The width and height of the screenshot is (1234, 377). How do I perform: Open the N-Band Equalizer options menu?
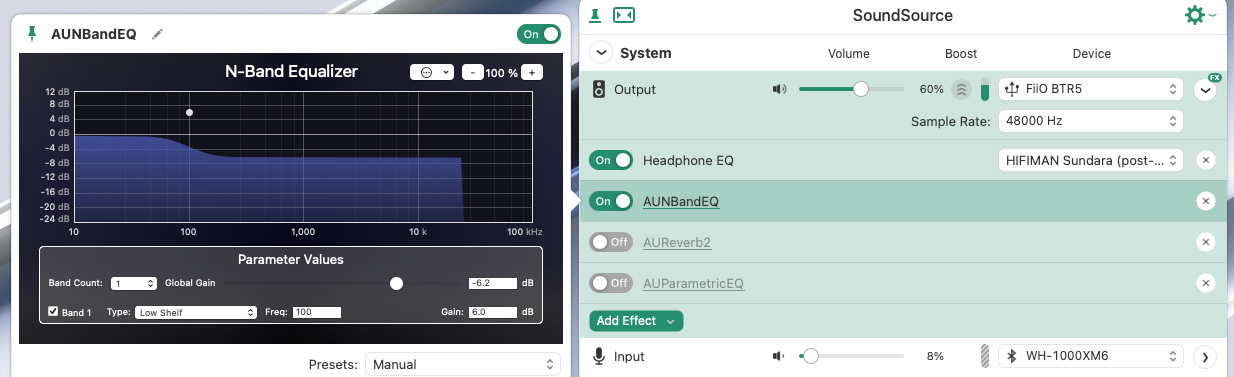[x=432, y=72]
